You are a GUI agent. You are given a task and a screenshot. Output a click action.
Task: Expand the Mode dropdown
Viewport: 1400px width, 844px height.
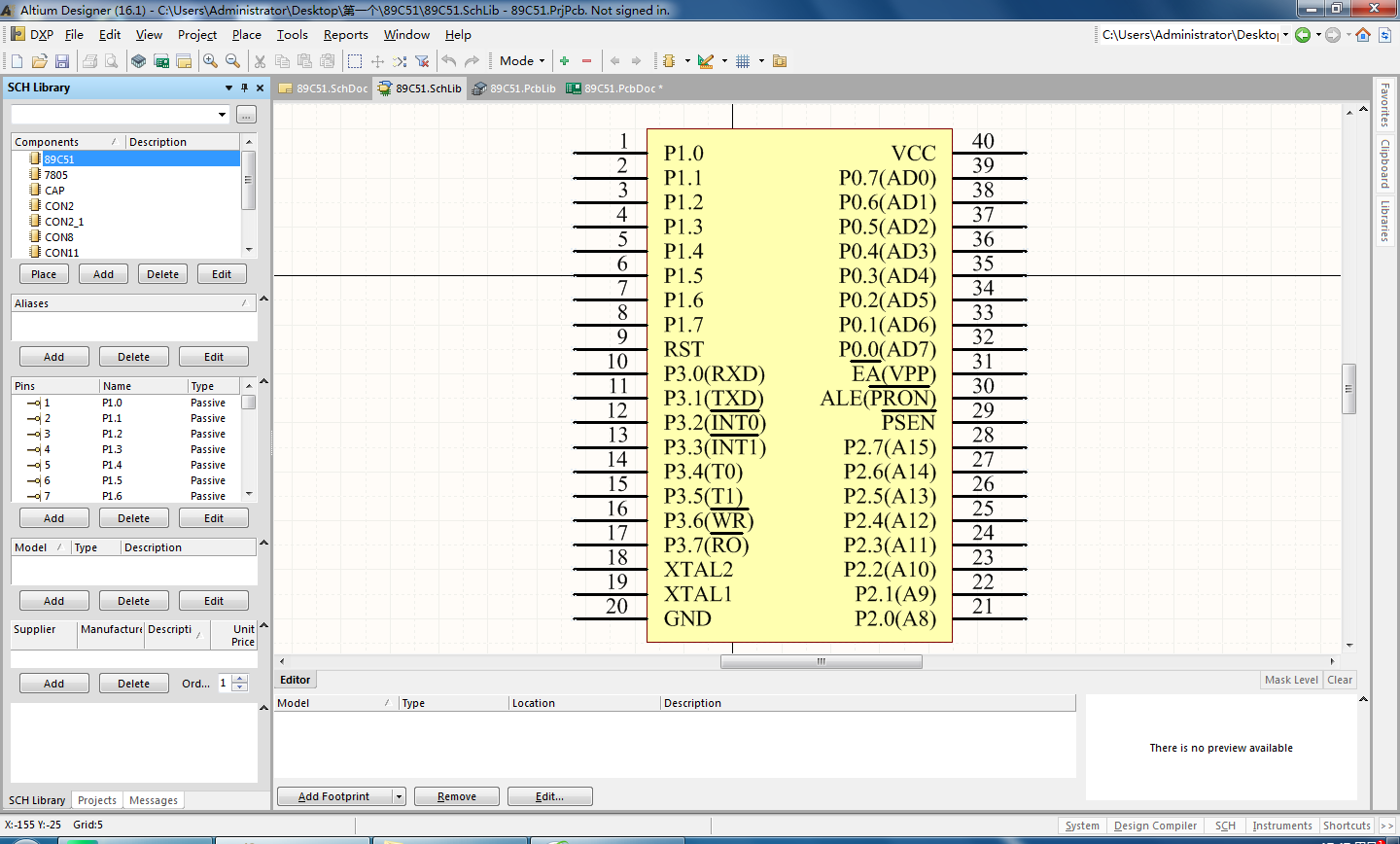point(522,61)
